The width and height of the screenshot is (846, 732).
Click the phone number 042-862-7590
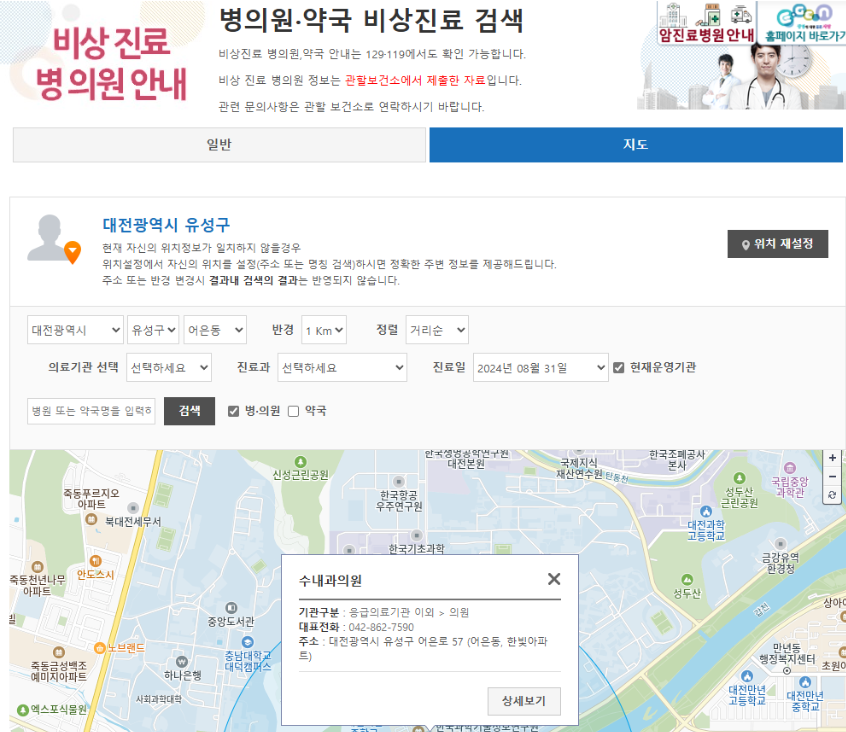pyautogui.click(x=381, y=627)
